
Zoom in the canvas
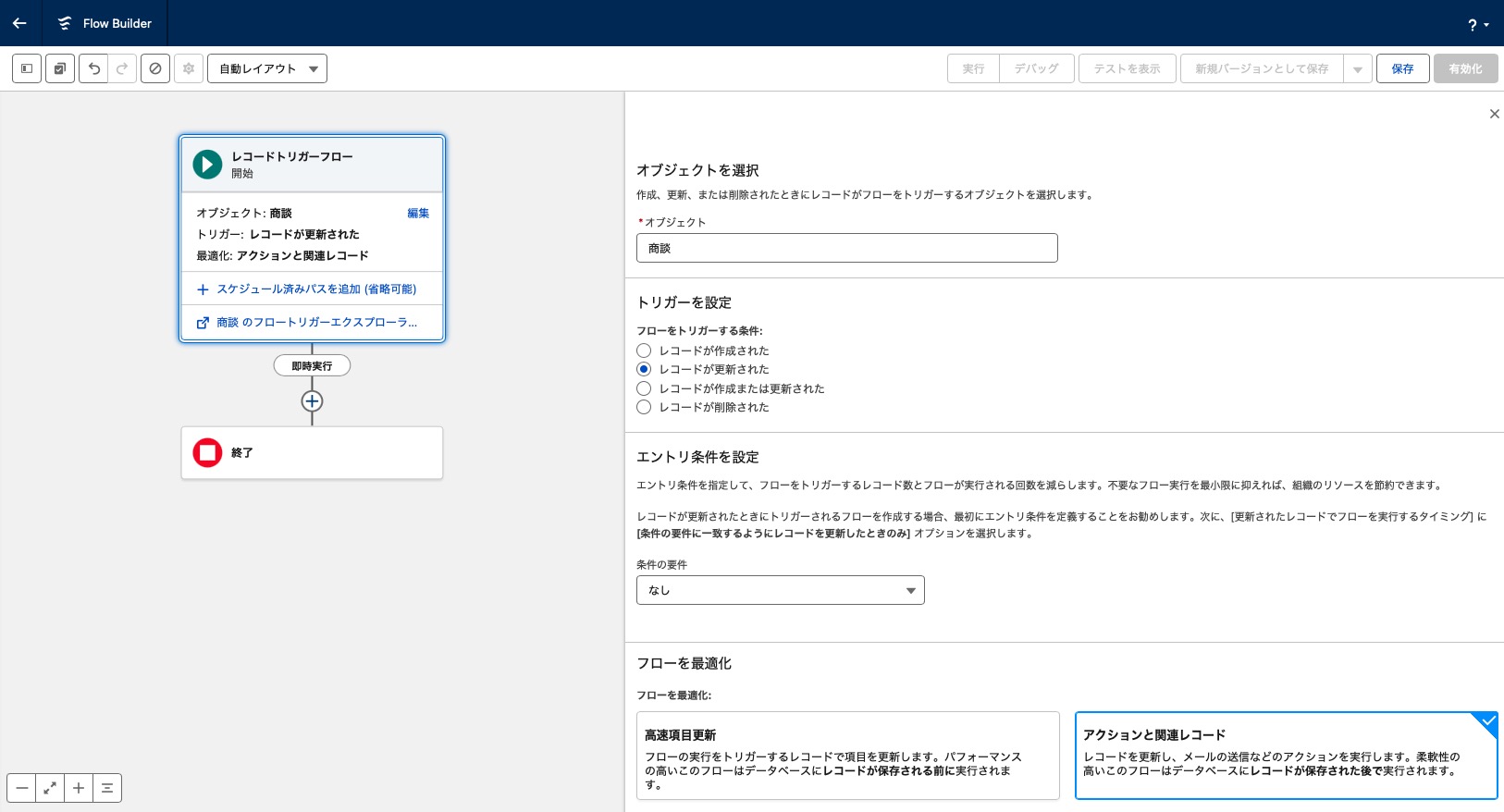pos(79,788)
